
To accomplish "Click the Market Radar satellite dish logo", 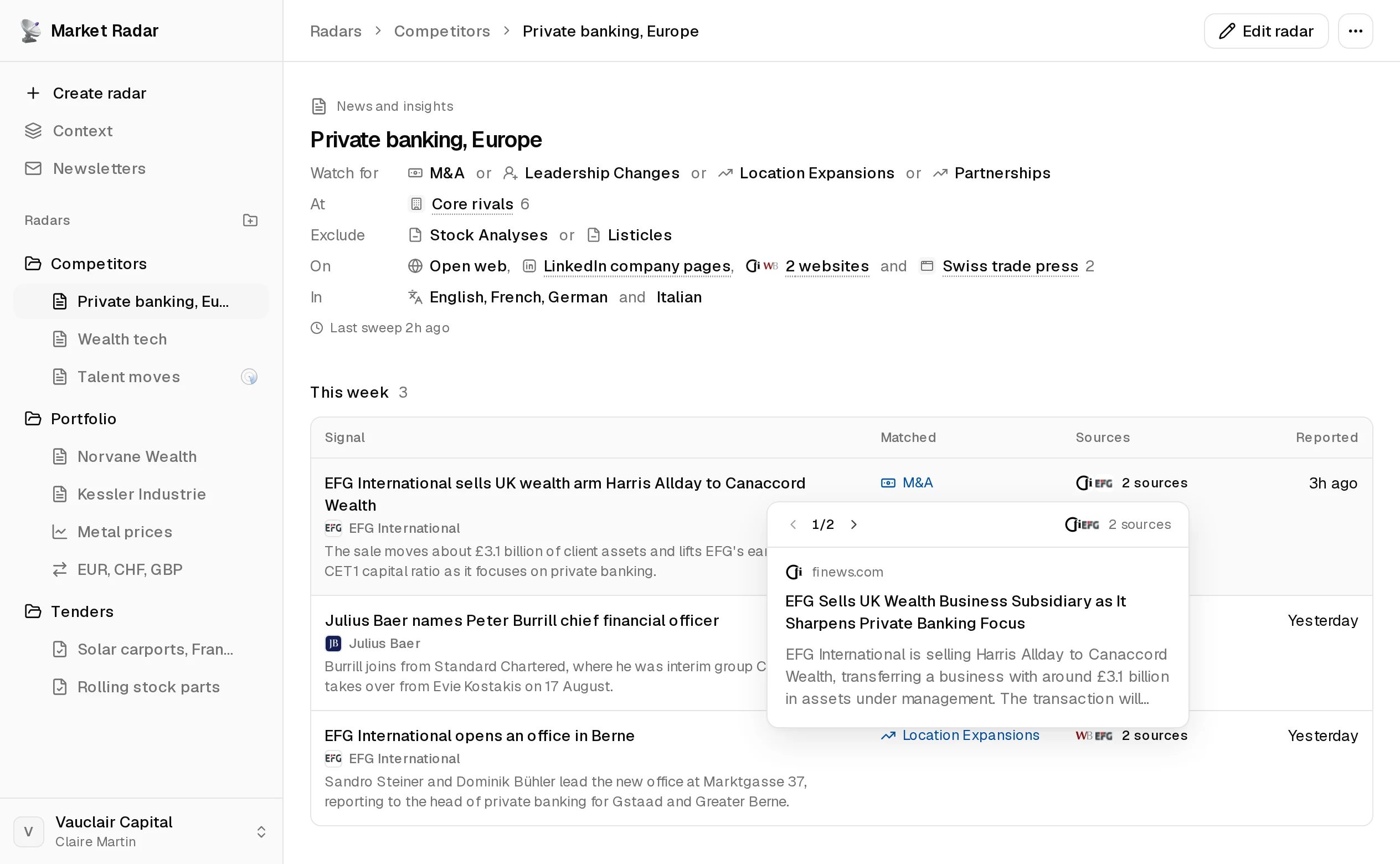I will coord(31,31).
